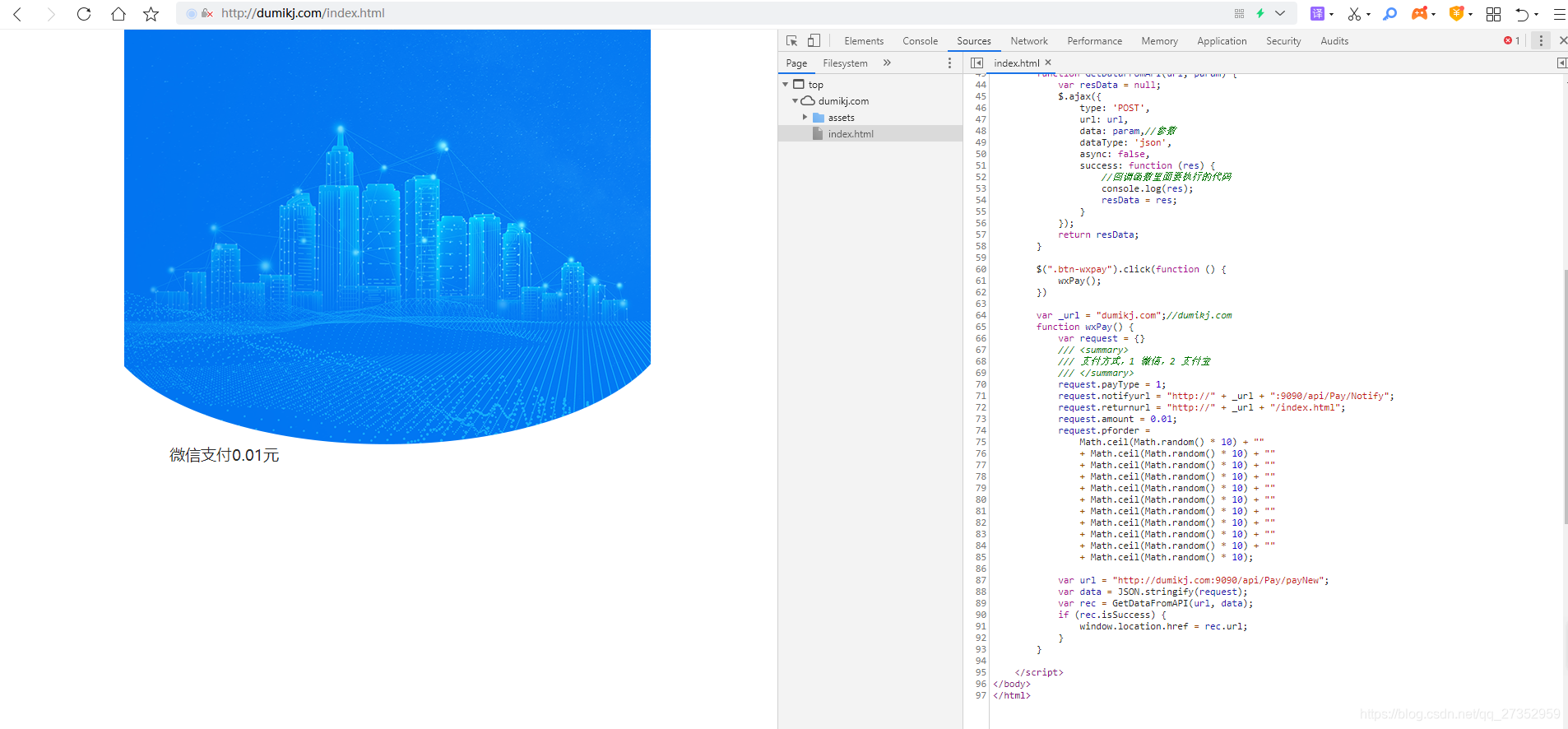This screenshot has height=729, width=1568.
Task: Switch to the Console tab
Action: (920, 41)
